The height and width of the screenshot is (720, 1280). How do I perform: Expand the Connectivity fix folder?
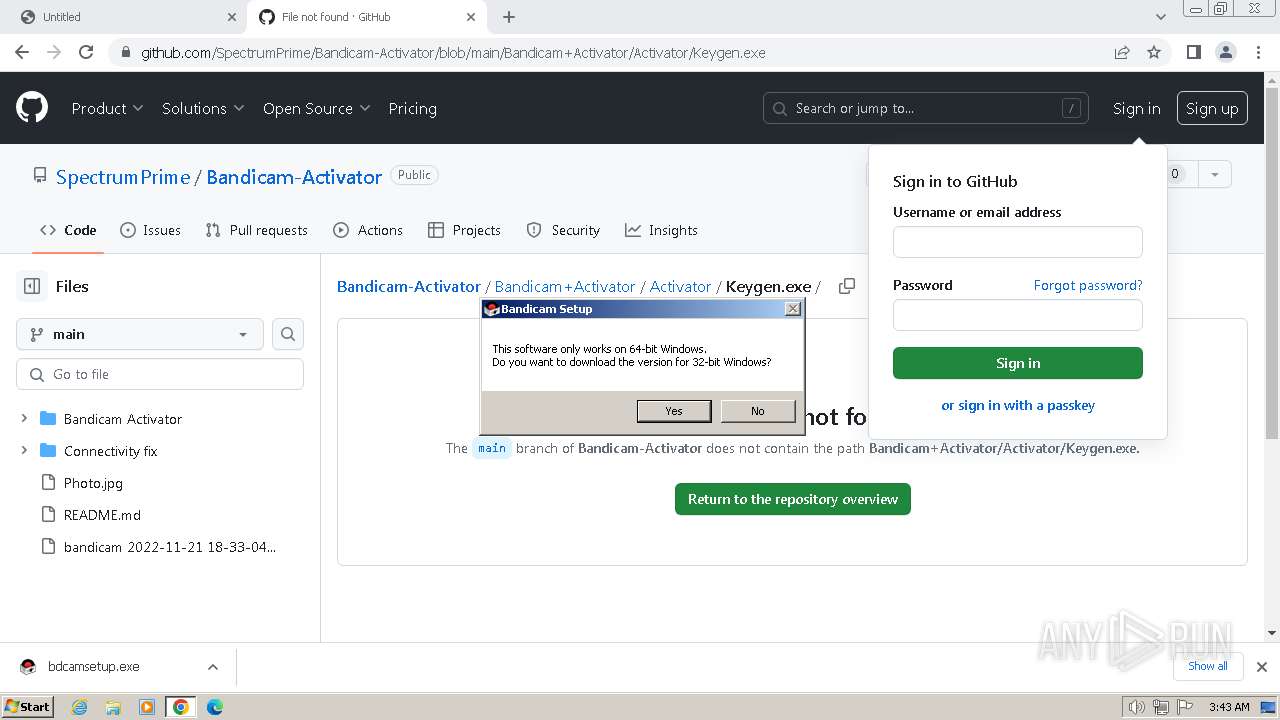(24, 451)
